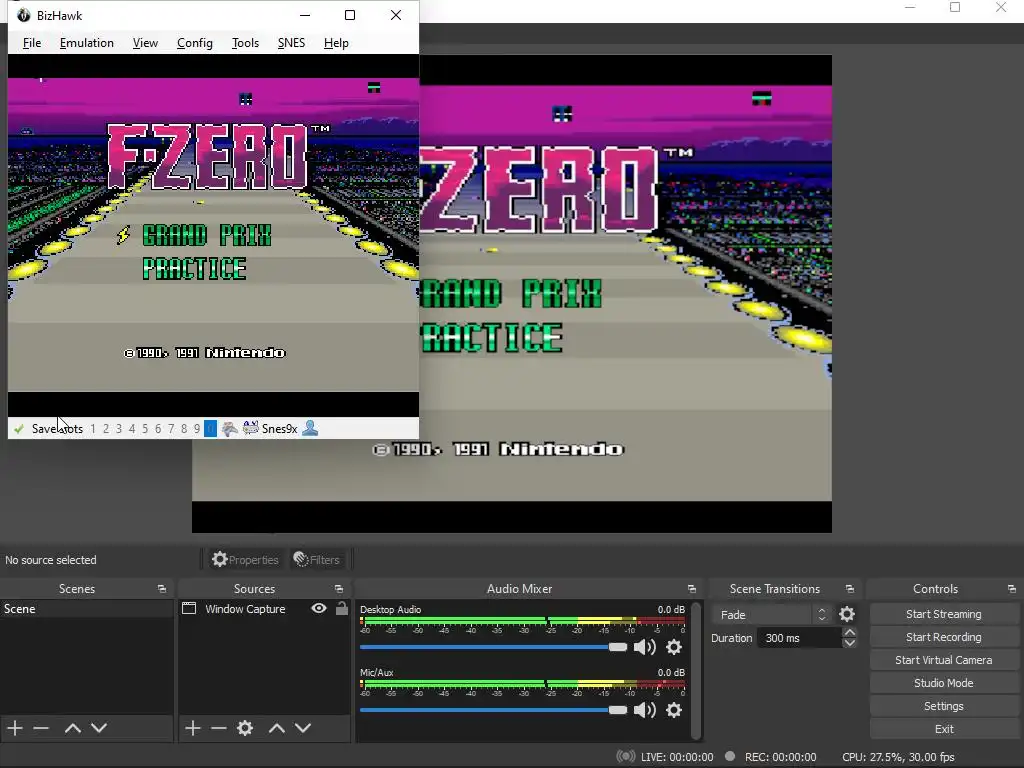Open BizHawk SNES menu
Viewport: 1024px width, 768px height.
click(x=291, y=42)
